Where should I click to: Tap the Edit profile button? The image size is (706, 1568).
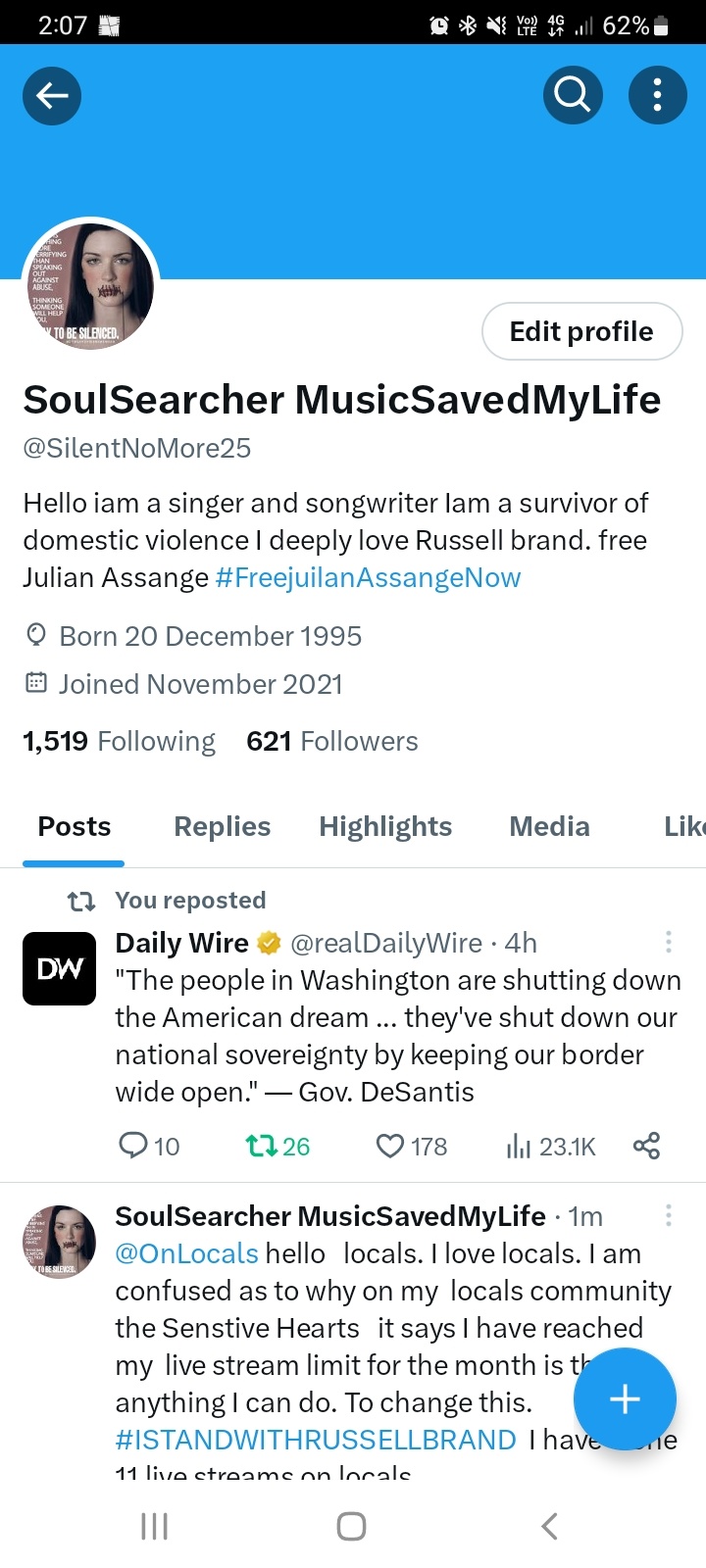point(581,332)
